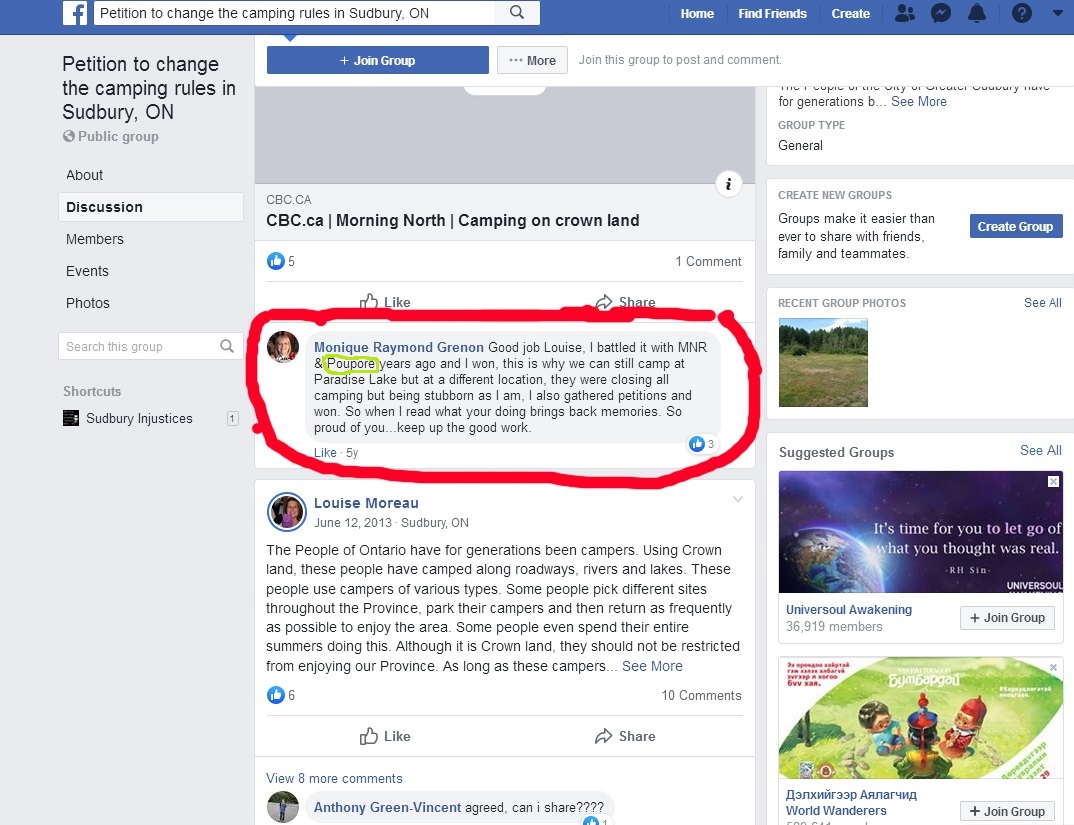Click the search magnifier in top bar
This screenshot has height=825, width=1074.
coord(517,12)
